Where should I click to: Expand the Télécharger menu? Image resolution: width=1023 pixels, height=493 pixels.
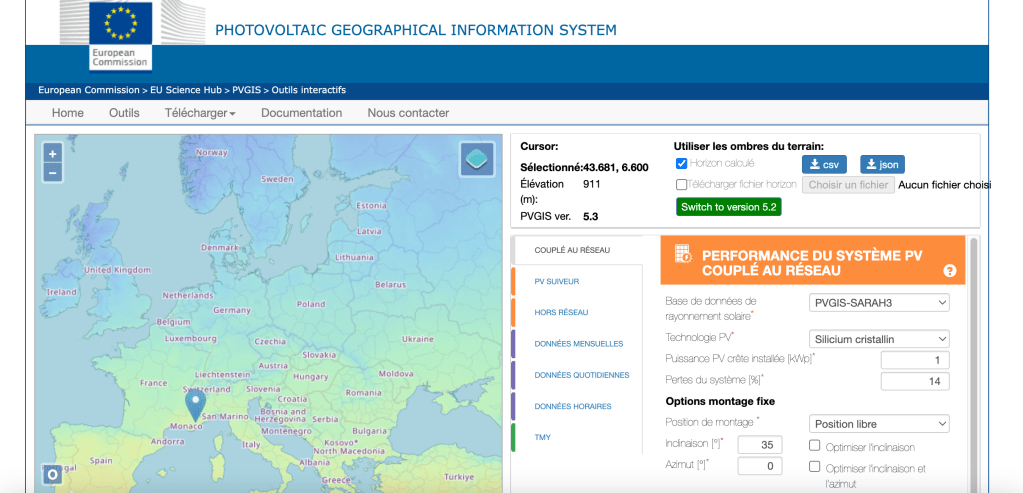point(200,113)
